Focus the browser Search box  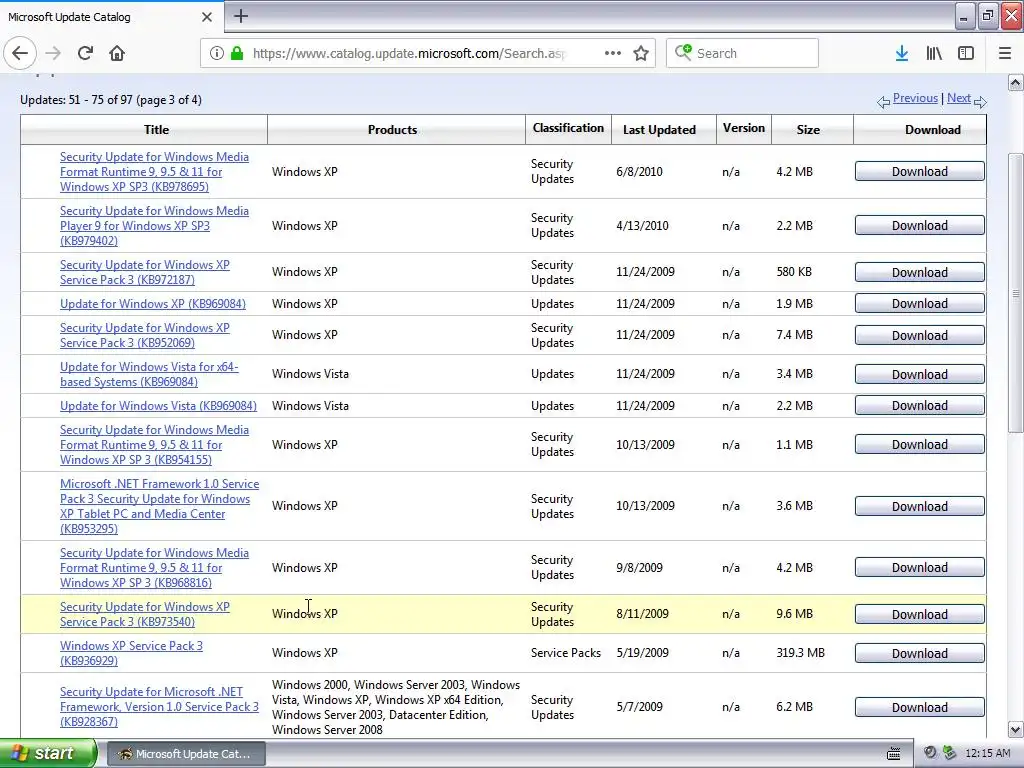(x=742, y=53)
